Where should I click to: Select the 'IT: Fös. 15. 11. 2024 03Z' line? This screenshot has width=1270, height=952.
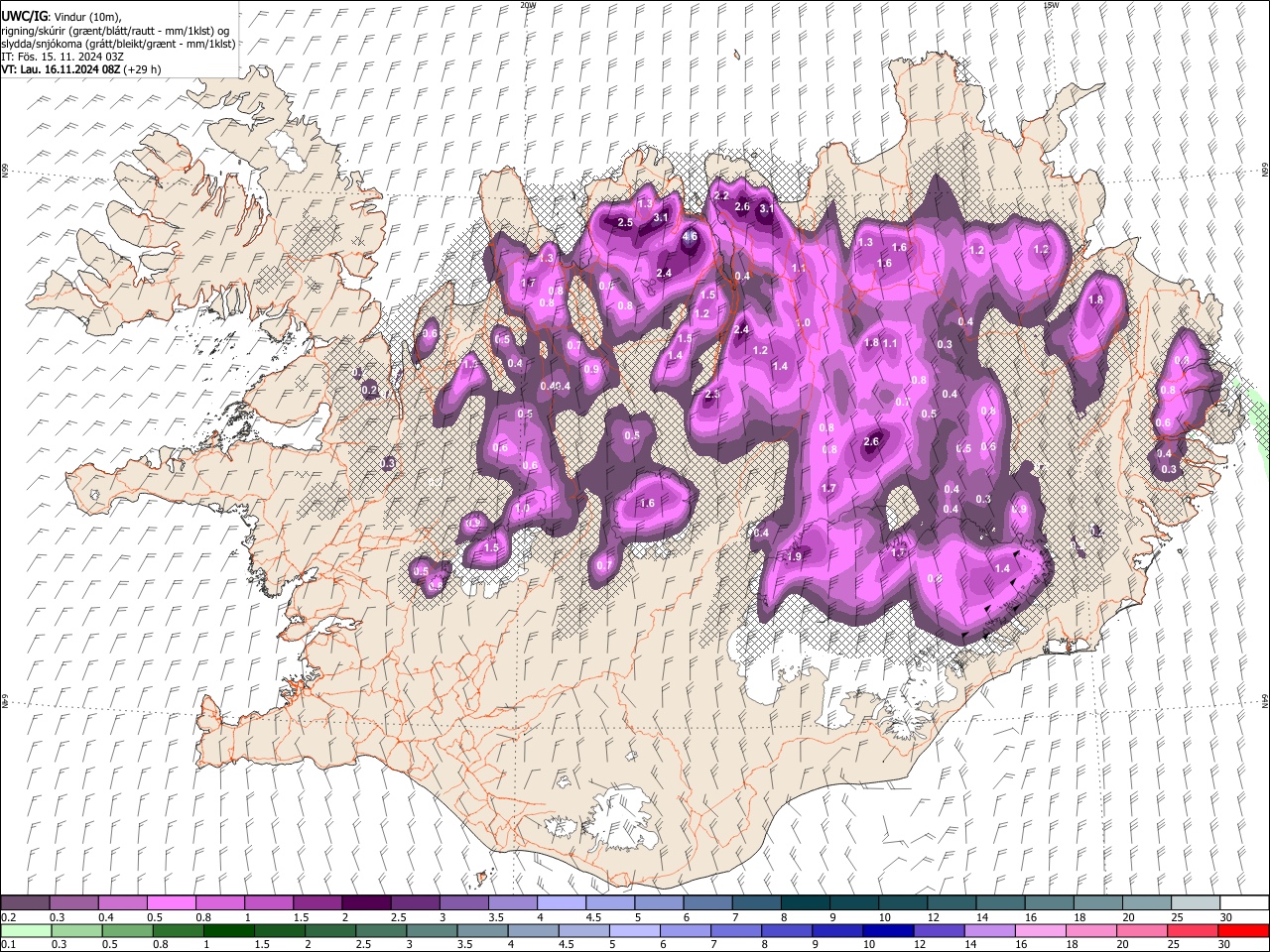(62, 57)
